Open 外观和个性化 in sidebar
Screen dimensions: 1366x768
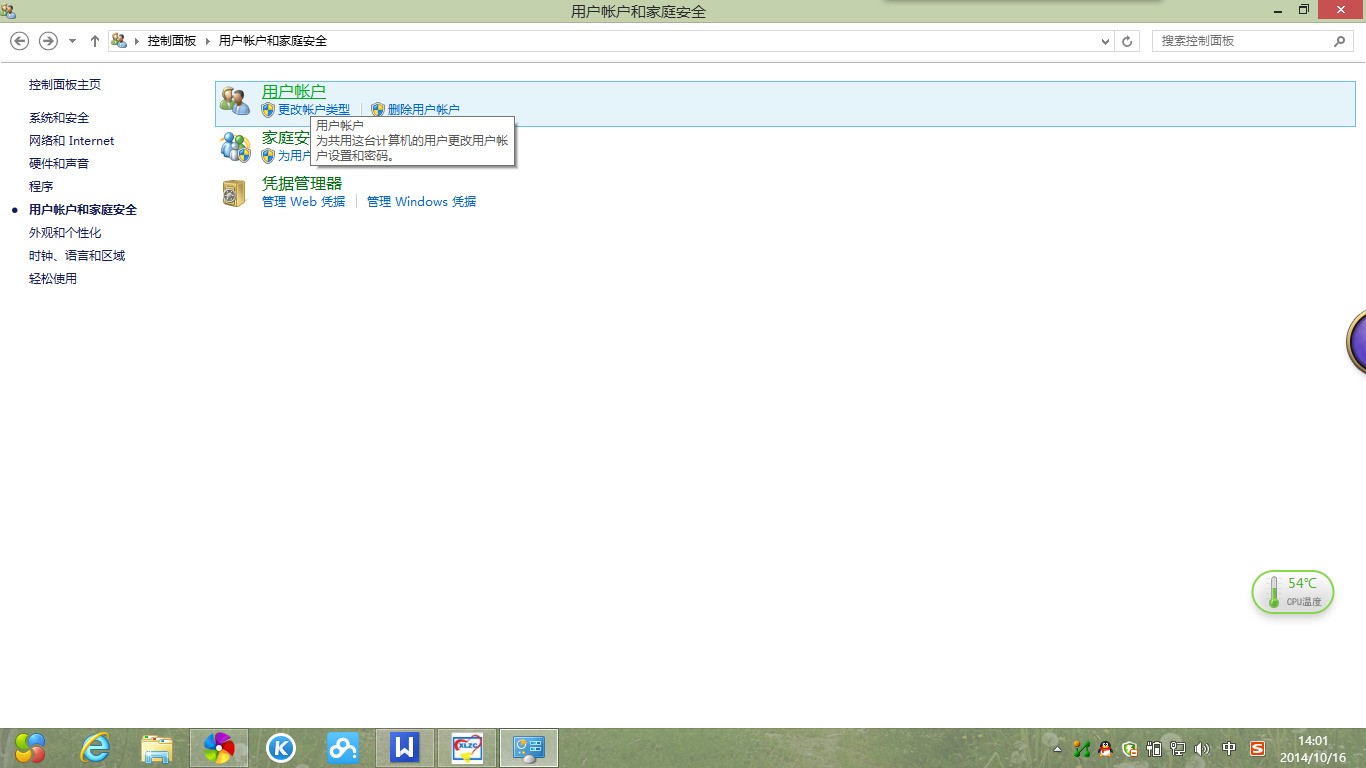tap(65, 233)
